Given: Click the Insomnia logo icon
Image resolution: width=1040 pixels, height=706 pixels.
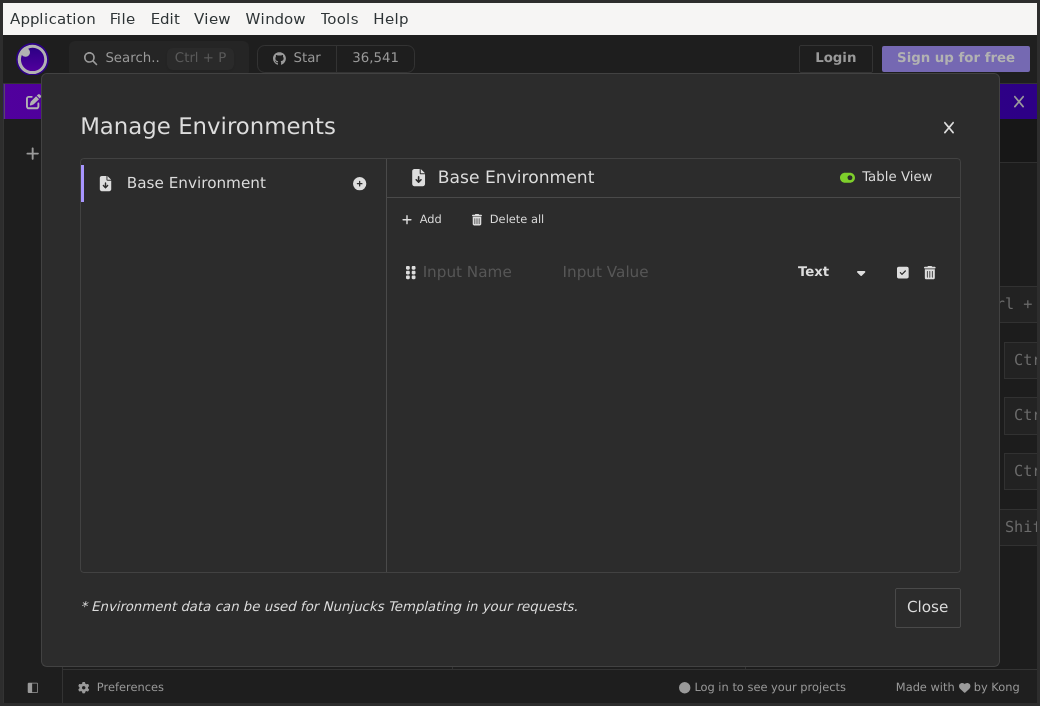Looking at the screenshot, I should (32, 59).
